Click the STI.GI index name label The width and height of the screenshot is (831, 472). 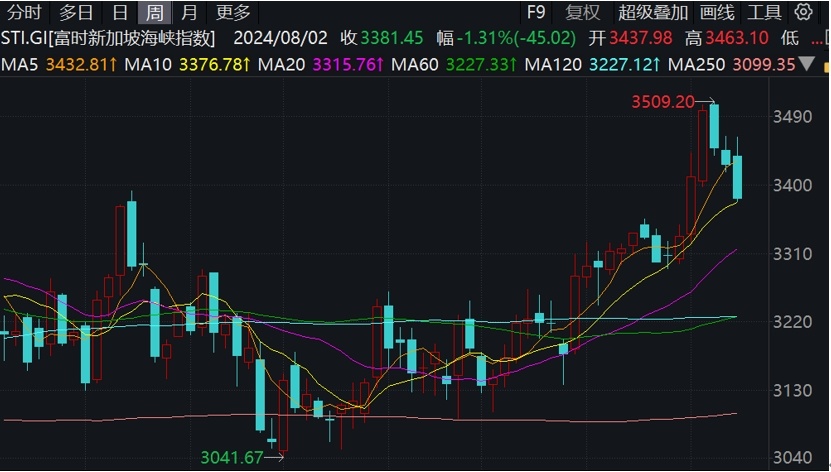(x=109, y=38)
